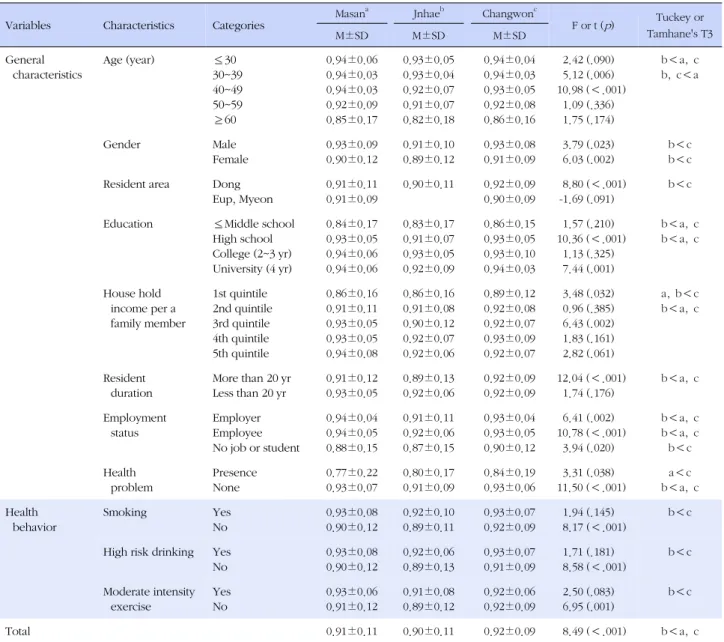Click the t value -1.69 (.091)

pos(587,199)
